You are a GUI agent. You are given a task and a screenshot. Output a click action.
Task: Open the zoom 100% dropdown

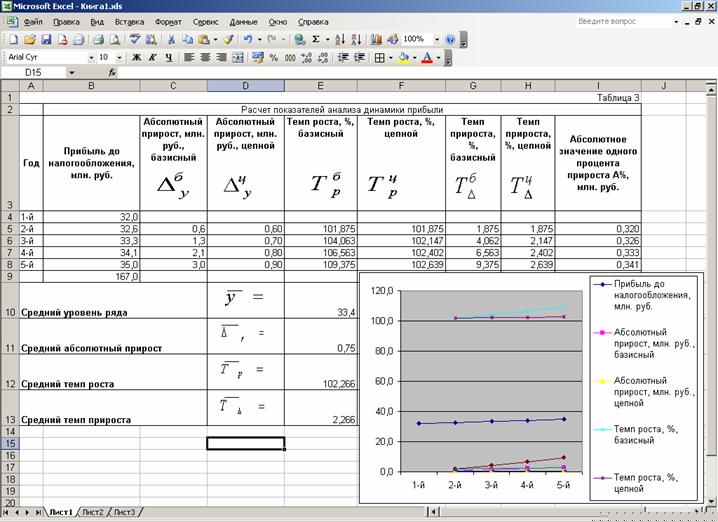click(437, 40)
